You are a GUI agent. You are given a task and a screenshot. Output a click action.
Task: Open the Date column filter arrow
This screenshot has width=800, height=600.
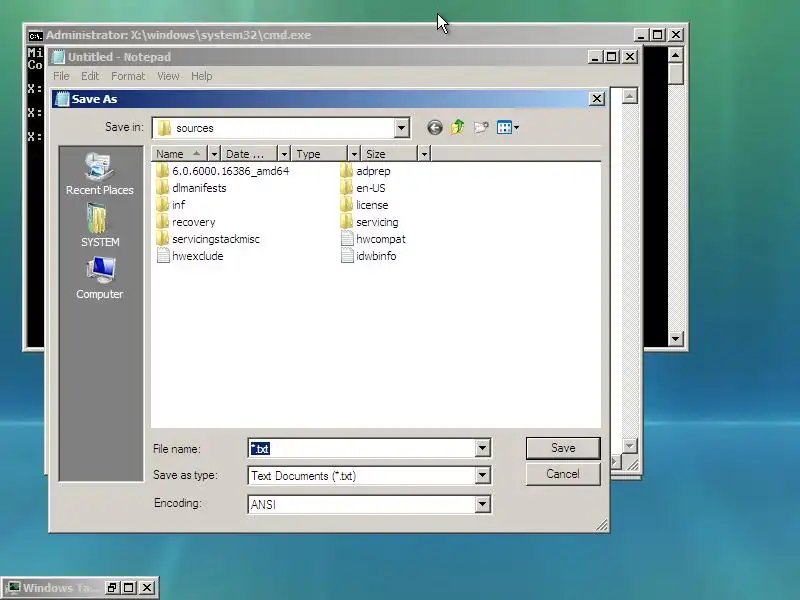(284, 154)
